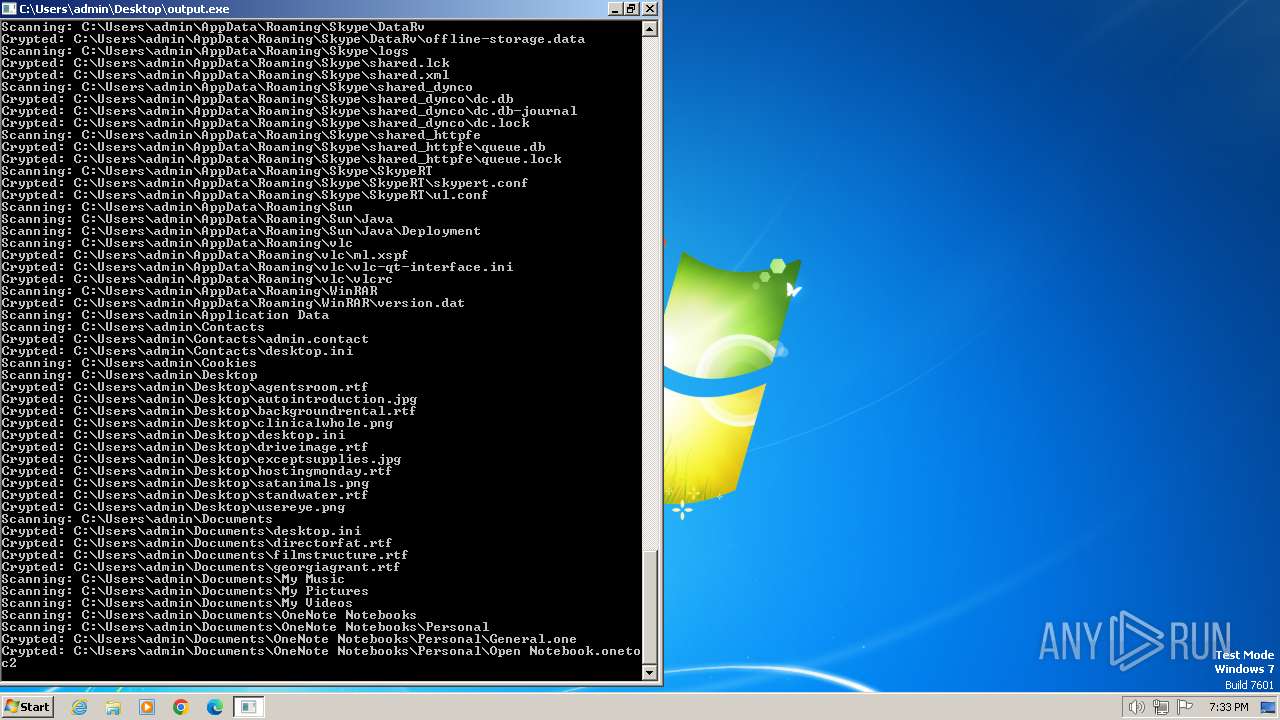This screenshot has width=1280, height=720.
Task: Click the line with queue.lock
Action: pos(281,159)
